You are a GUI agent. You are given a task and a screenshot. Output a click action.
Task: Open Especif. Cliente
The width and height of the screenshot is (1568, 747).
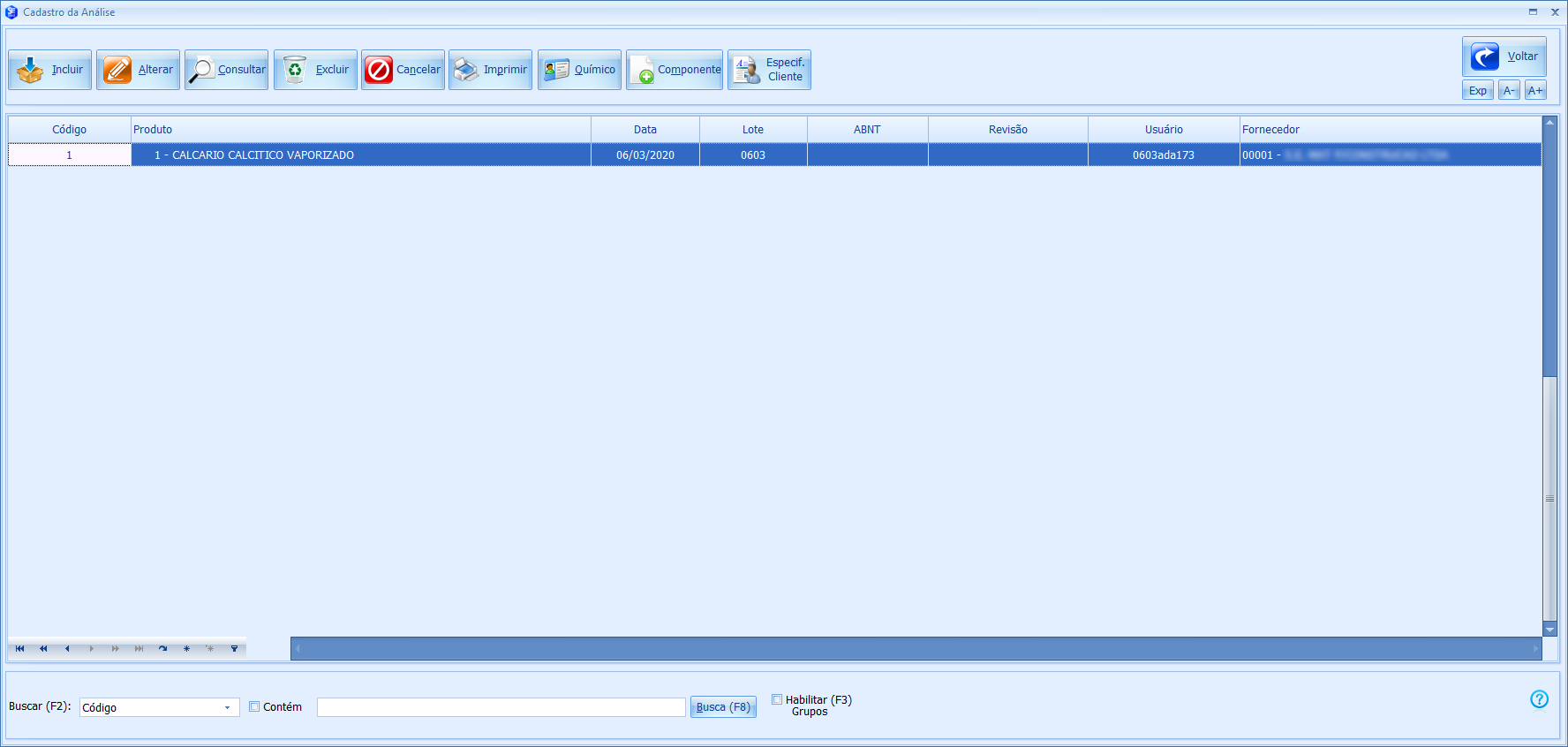pos(769,70)
